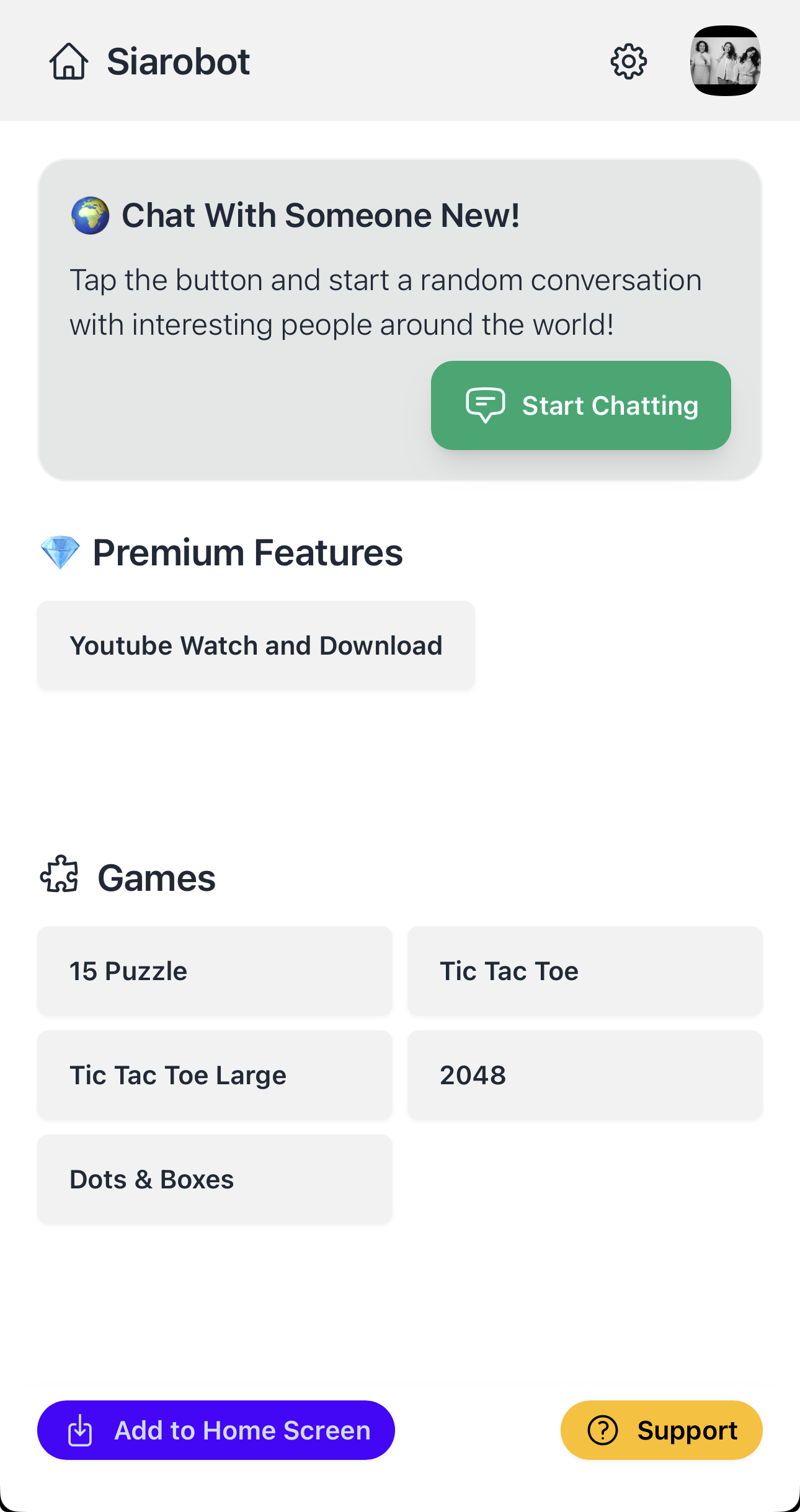Open Youtube Watch and Download
The image size is (800, 1512).
pyautogui.click(x=256, y=645)
